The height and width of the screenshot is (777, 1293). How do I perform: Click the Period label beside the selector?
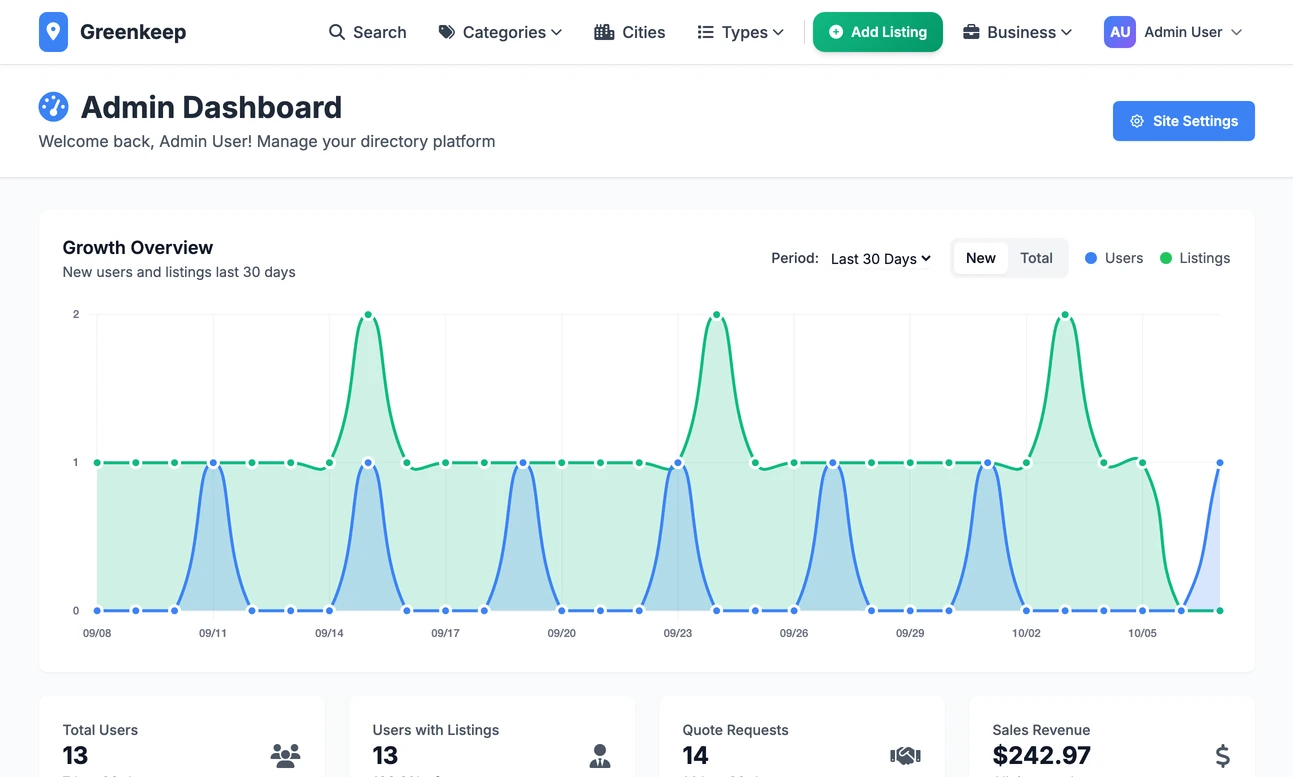click(x=795, y=258)
